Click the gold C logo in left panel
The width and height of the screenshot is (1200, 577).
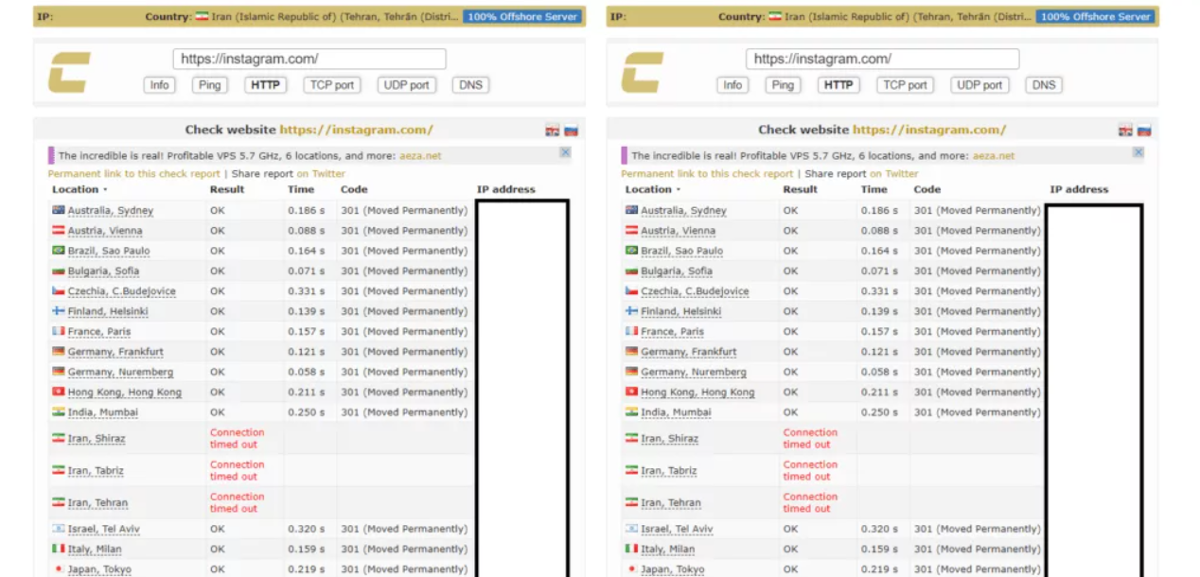pyautogui.click(x=69, y=73)
